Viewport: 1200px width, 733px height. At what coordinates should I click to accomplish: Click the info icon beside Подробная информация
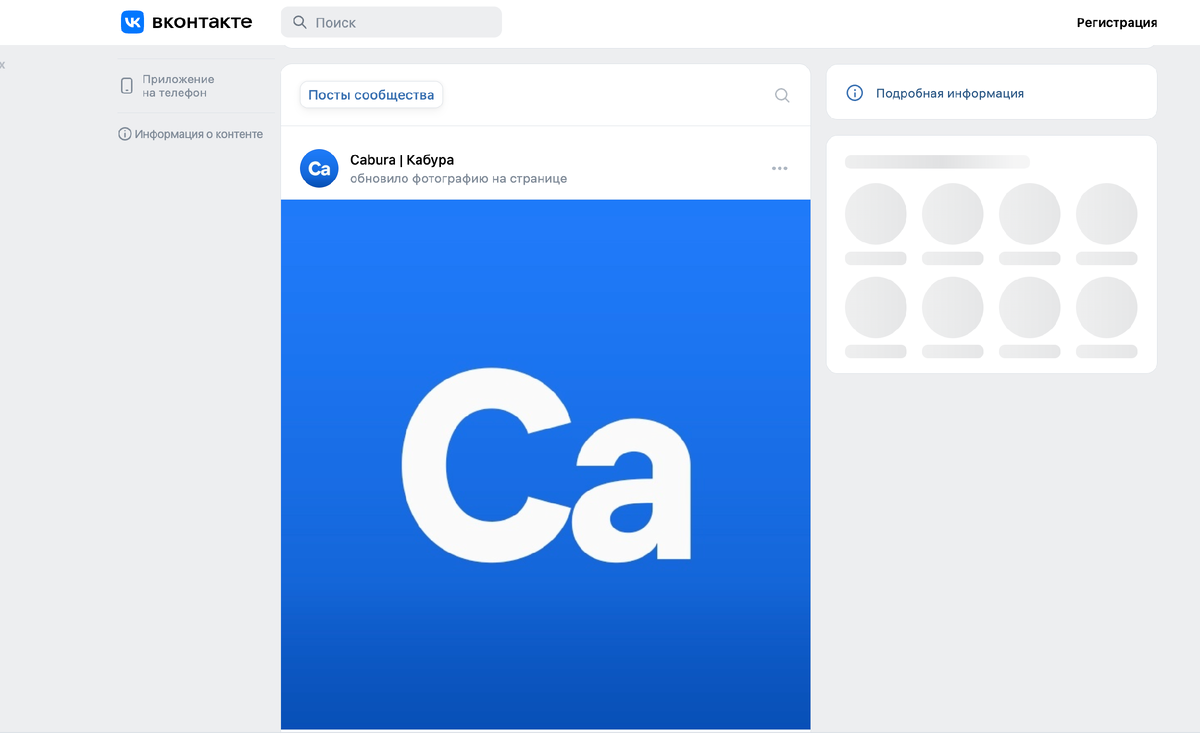(x=855, y=93)
